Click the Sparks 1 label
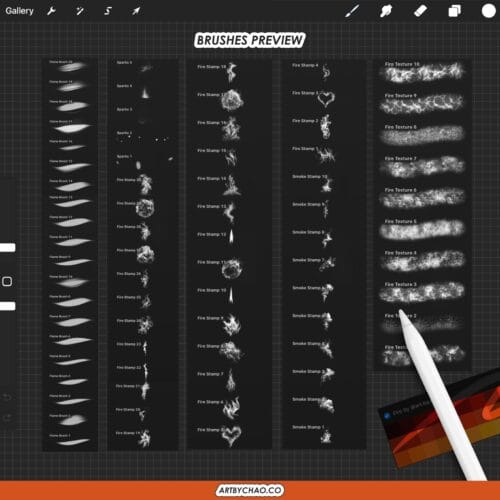 click(124, 156)
